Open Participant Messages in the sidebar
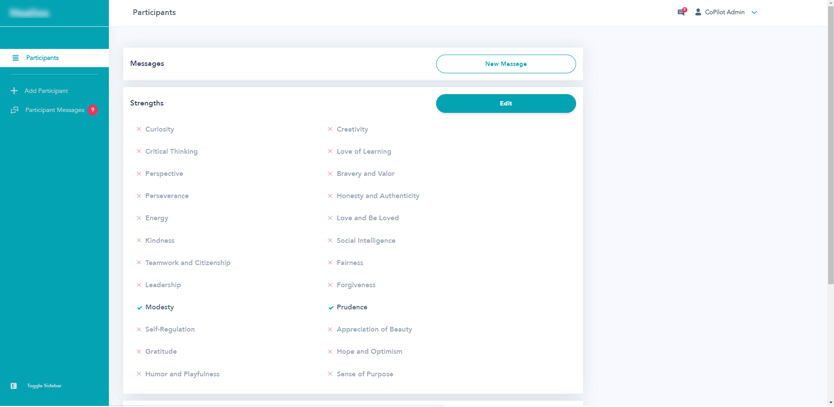Screen dimensions: 834x407 pos(54,110)
